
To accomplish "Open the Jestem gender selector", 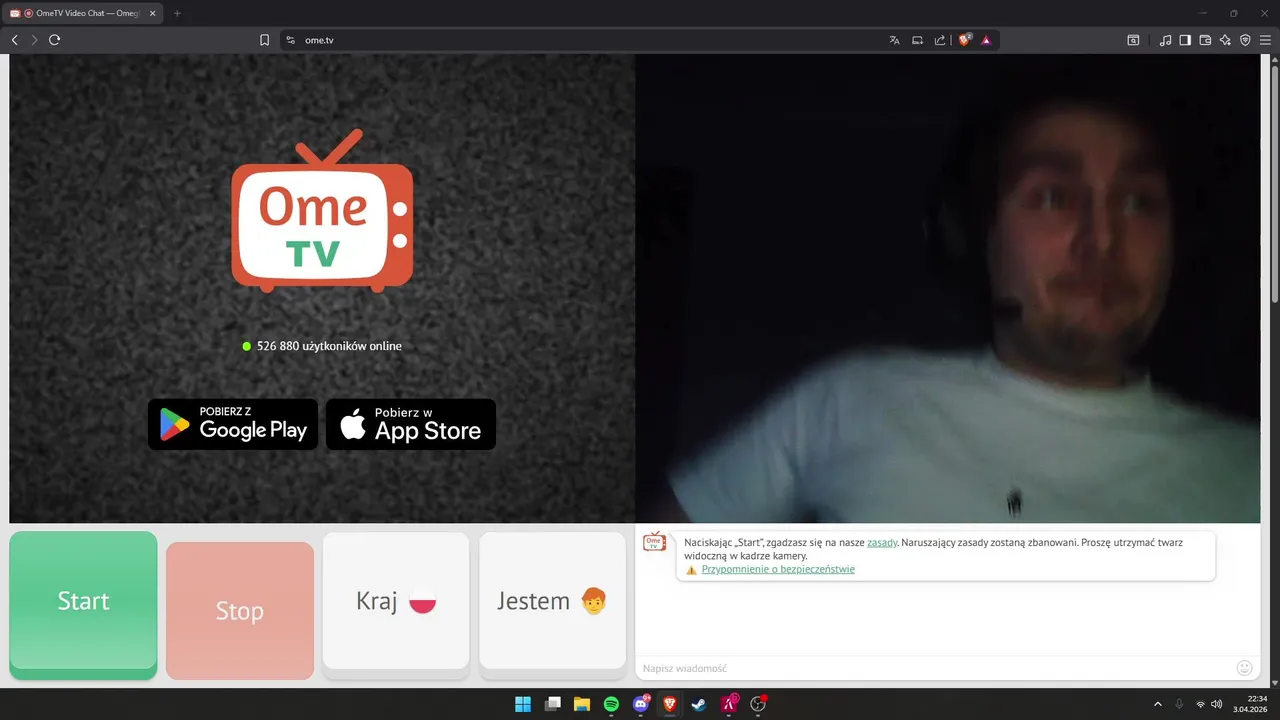I will click(x=552, y=601).
